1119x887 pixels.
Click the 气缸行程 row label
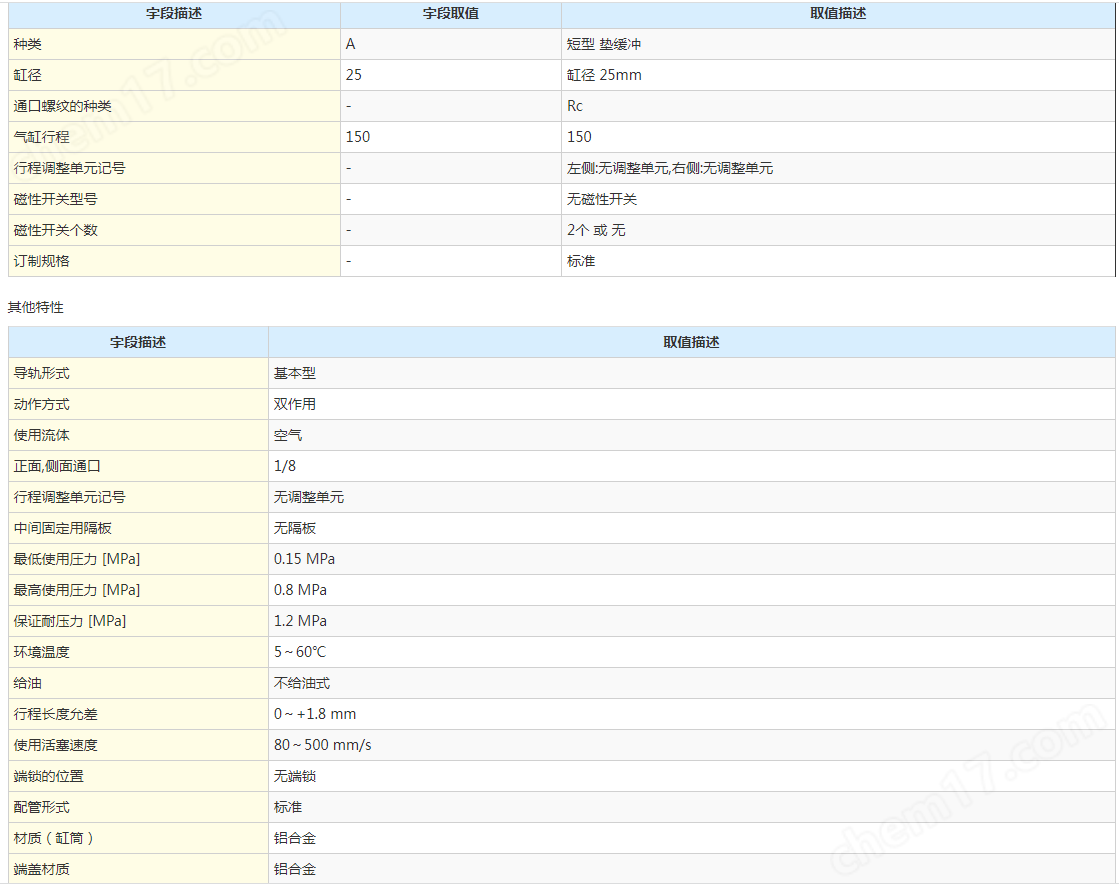click(x=42, y=137)
